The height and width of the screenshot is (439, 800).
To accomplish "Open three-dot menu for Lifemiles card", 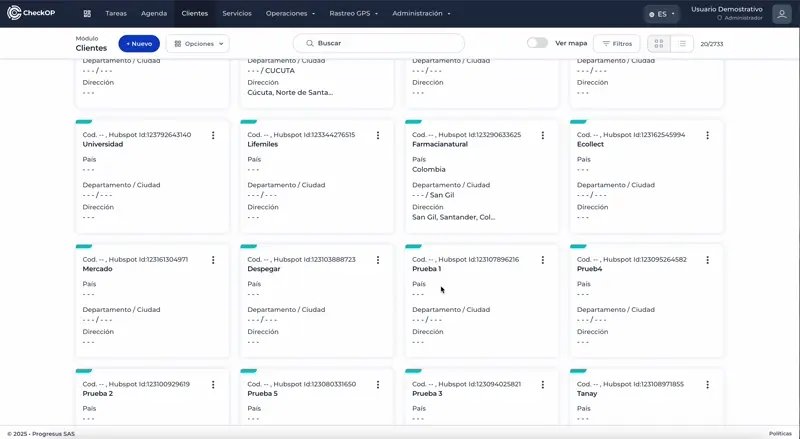I will [378, 135].
